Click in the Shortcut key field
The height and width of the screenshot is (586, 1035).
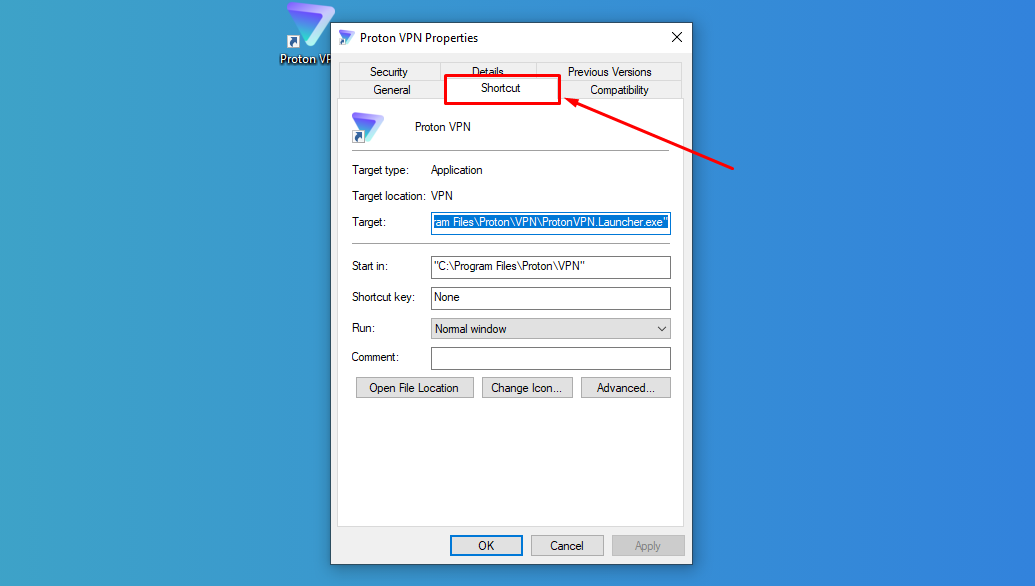(551, 298)
